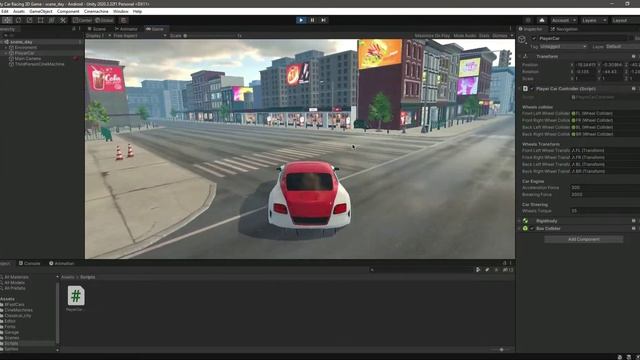Expand the PlayerCar tree arrow
Screen dimensions: 640x360
coord(6,53)
